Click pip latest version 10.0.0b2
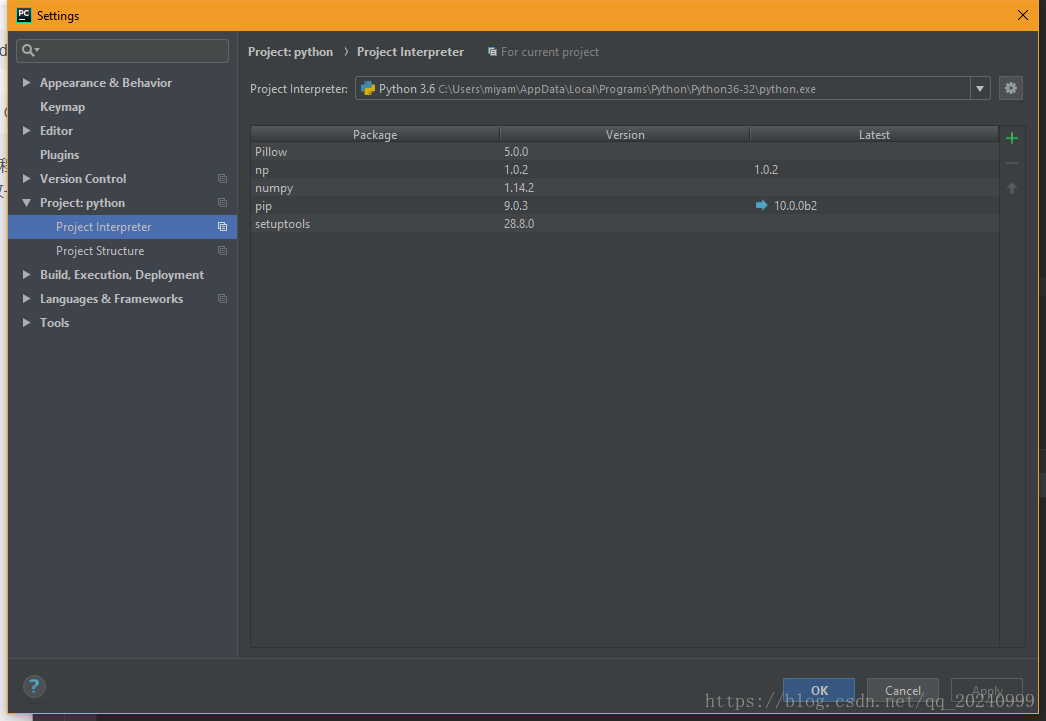 (795, 205)
